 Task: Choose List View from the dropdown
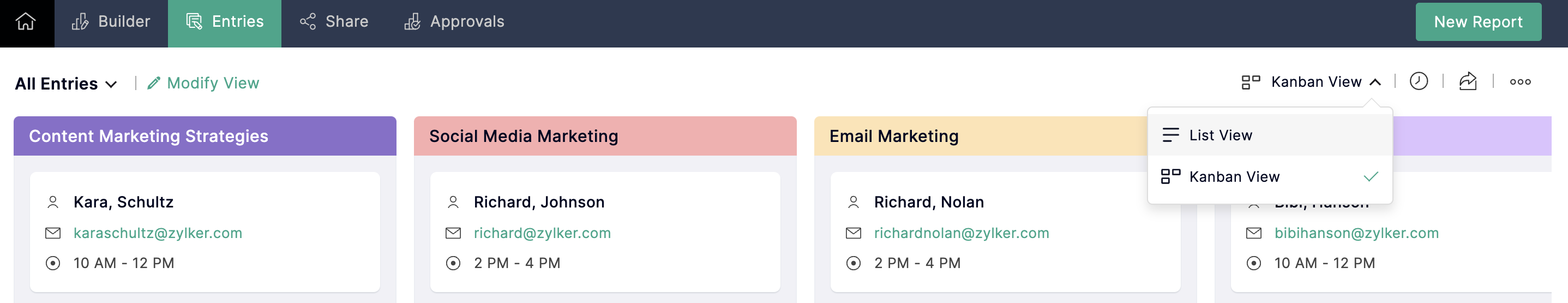(1270, 135)
